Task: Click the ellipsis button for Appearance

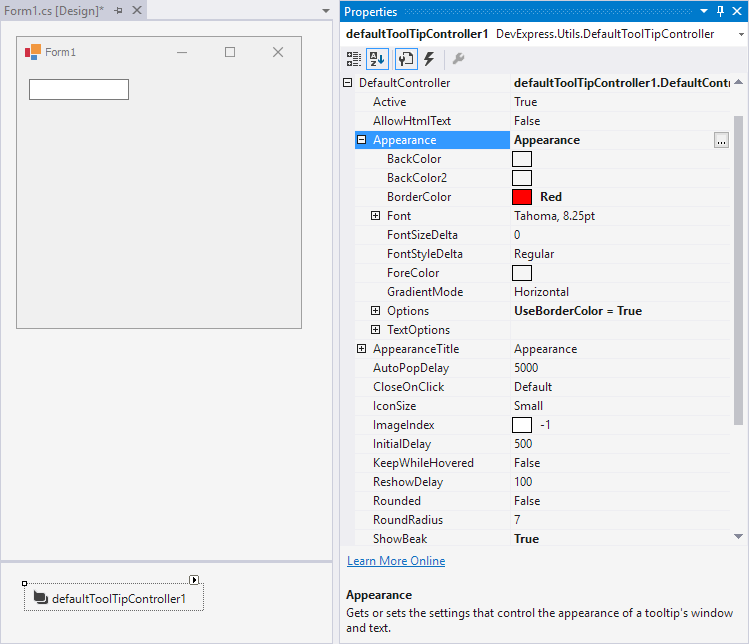Action: pos(721,141)
